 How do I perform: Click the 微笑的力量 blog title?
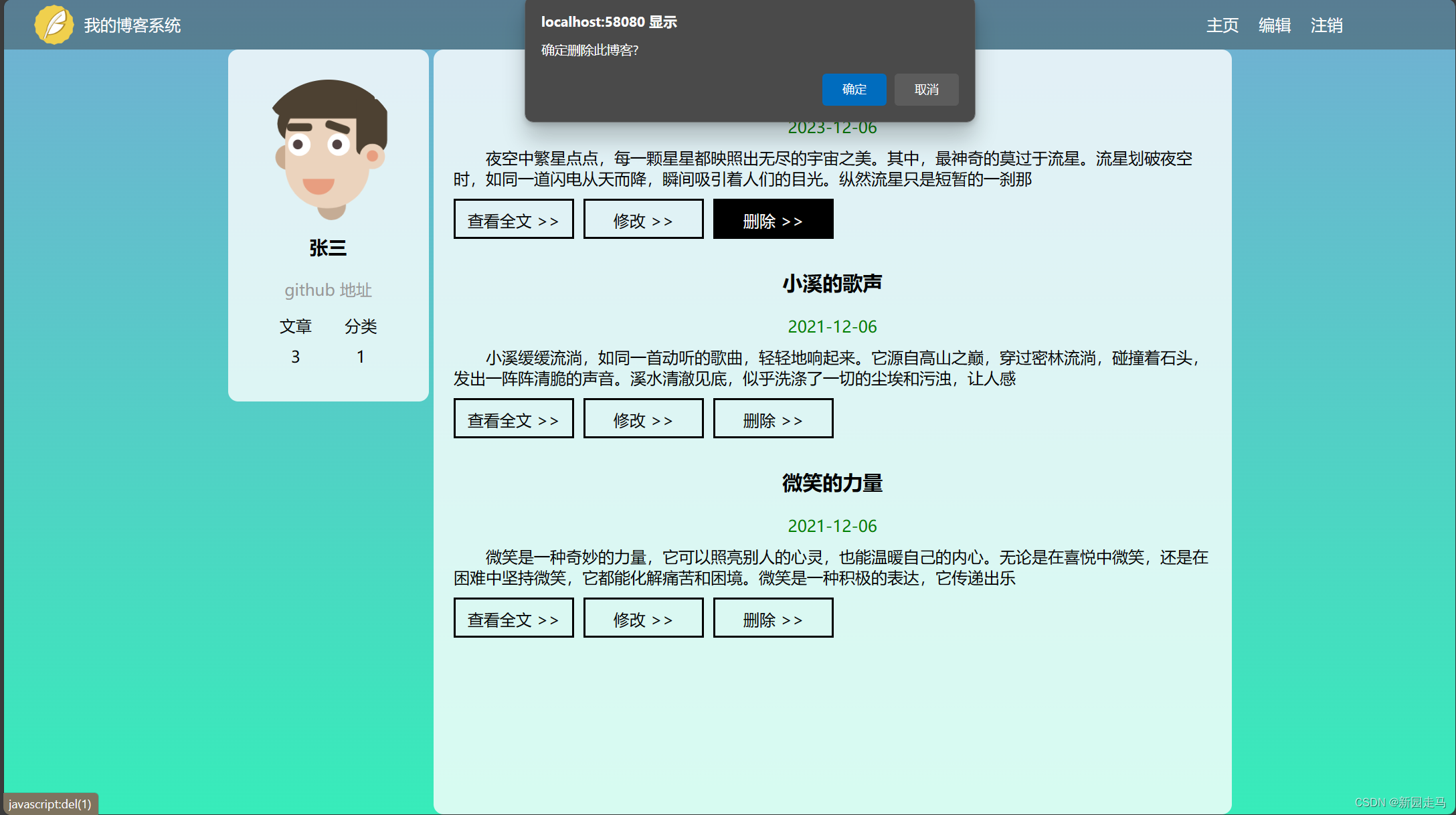tap(832, 483)
